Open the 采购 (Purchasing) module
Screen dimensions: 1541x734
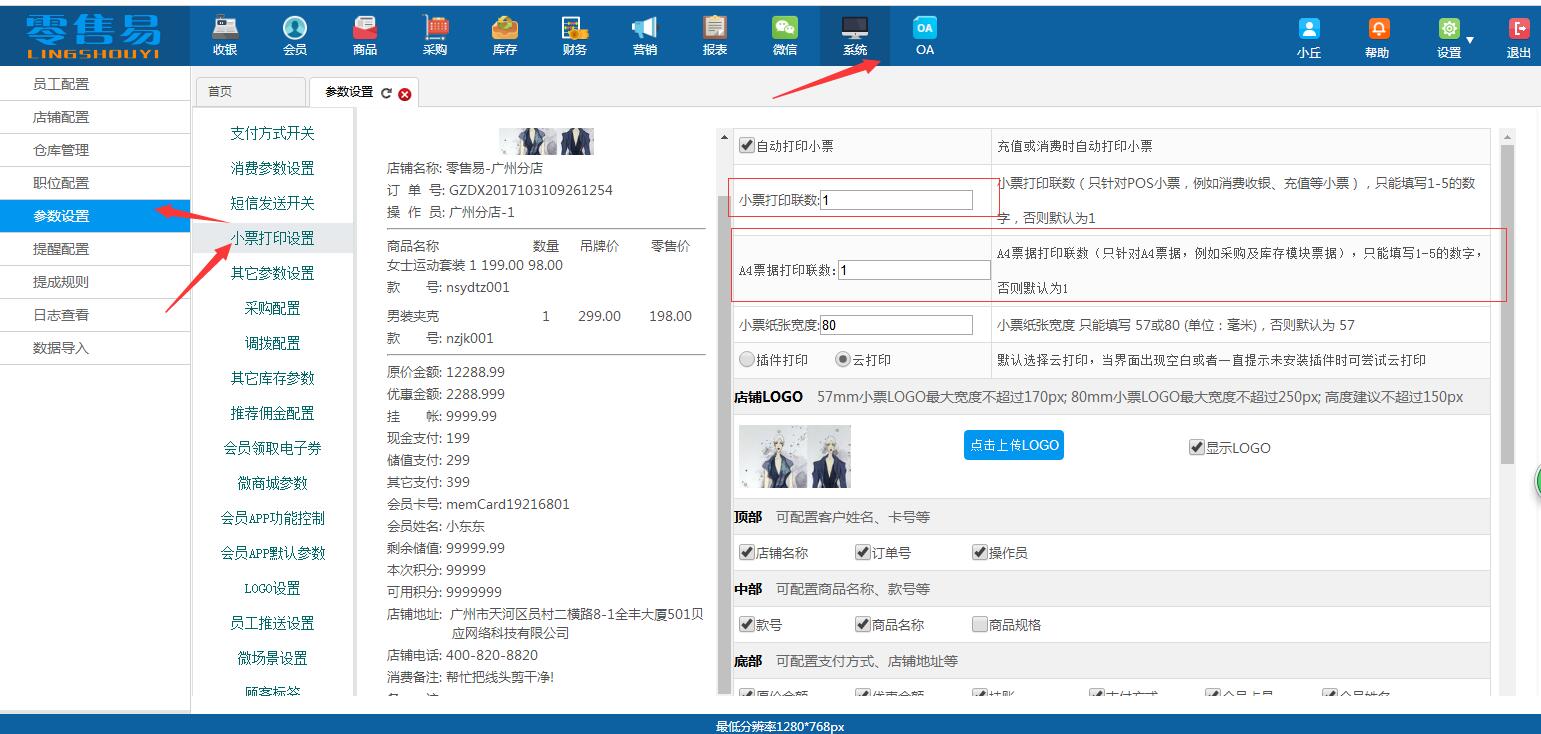(434, 33)
